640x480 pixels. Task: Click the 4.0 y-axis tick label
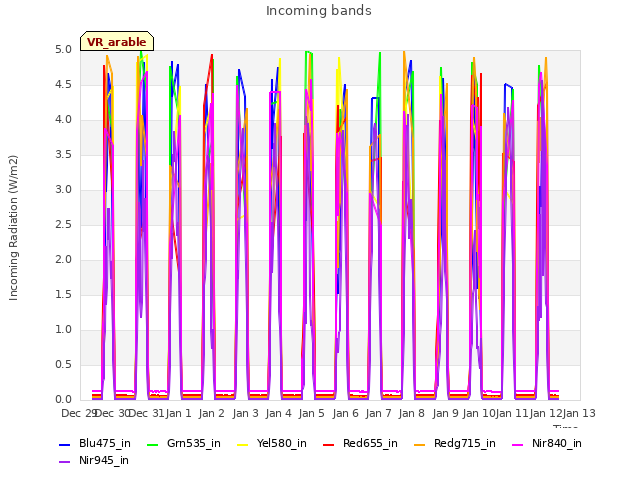(x=63, y=120)
